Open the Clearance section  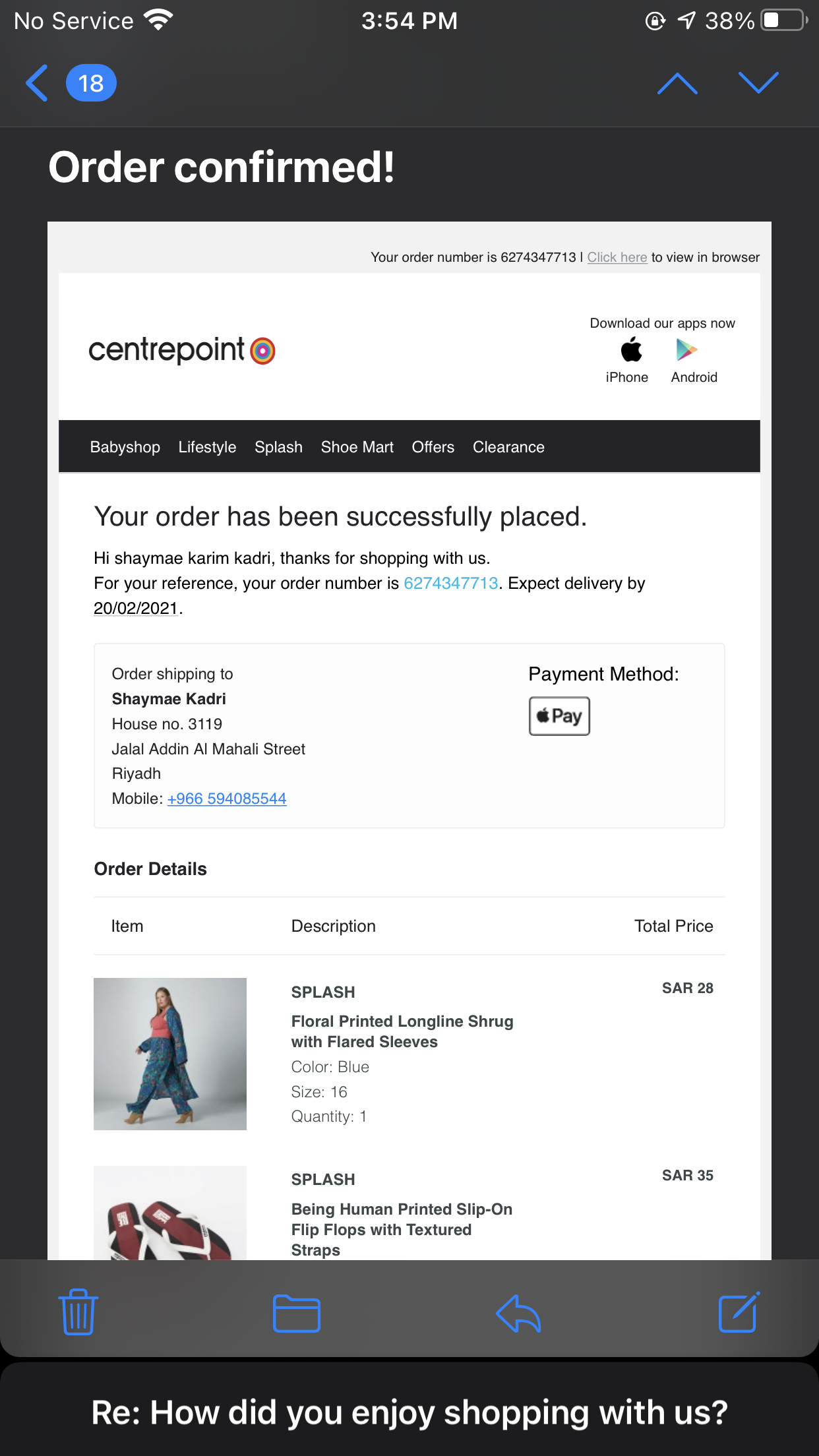(x=508, y=447)
